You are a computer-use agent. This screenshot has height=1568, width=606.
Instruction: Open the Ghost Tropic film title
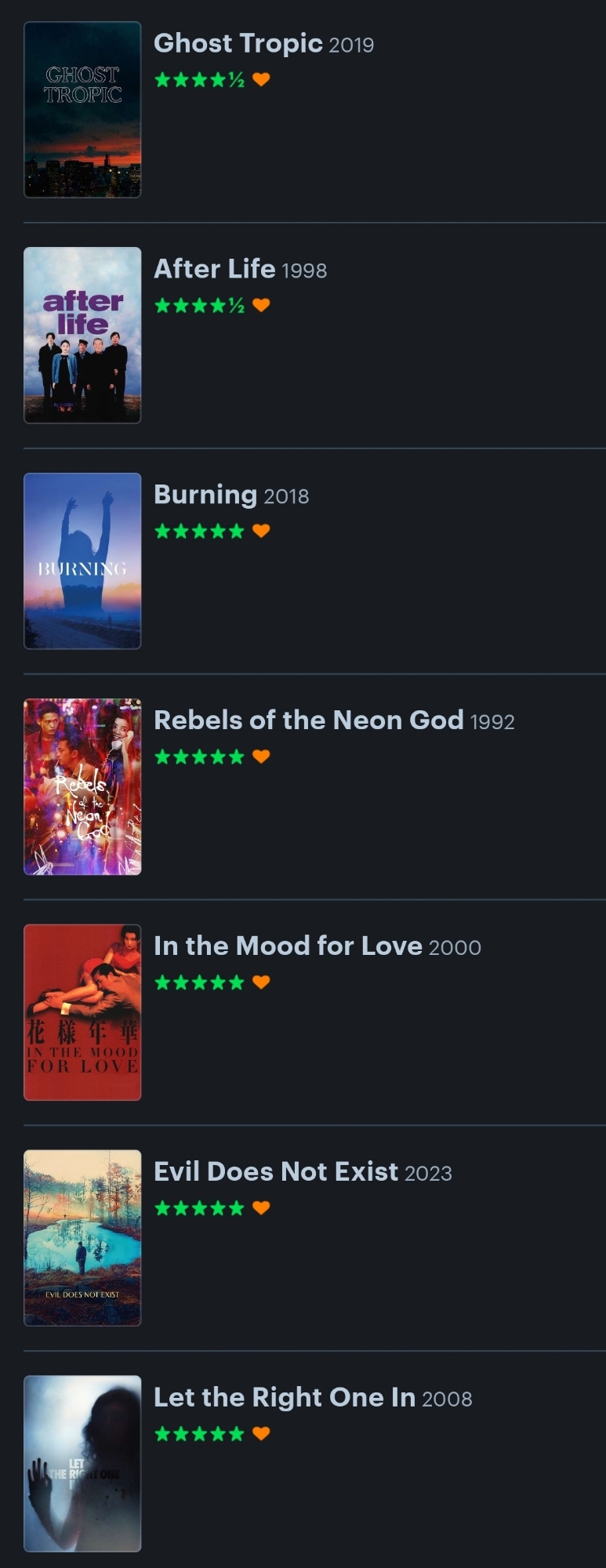click(238, 43)
